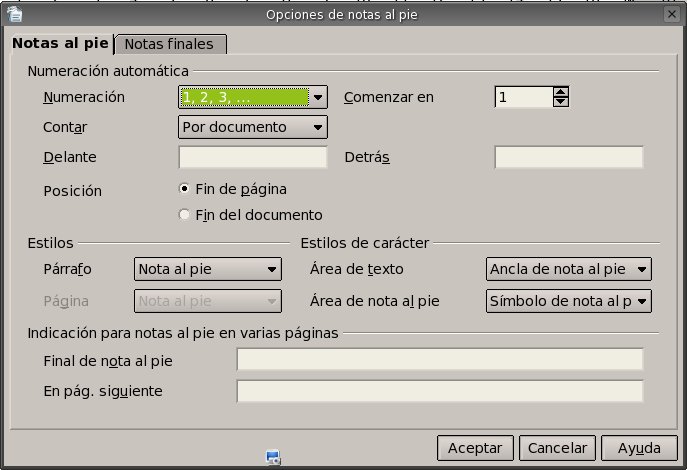This screenshot has width=687, height=470.
Task: Increase the Comenzar en value with up arrow
Action: click(x=561, y=92)
